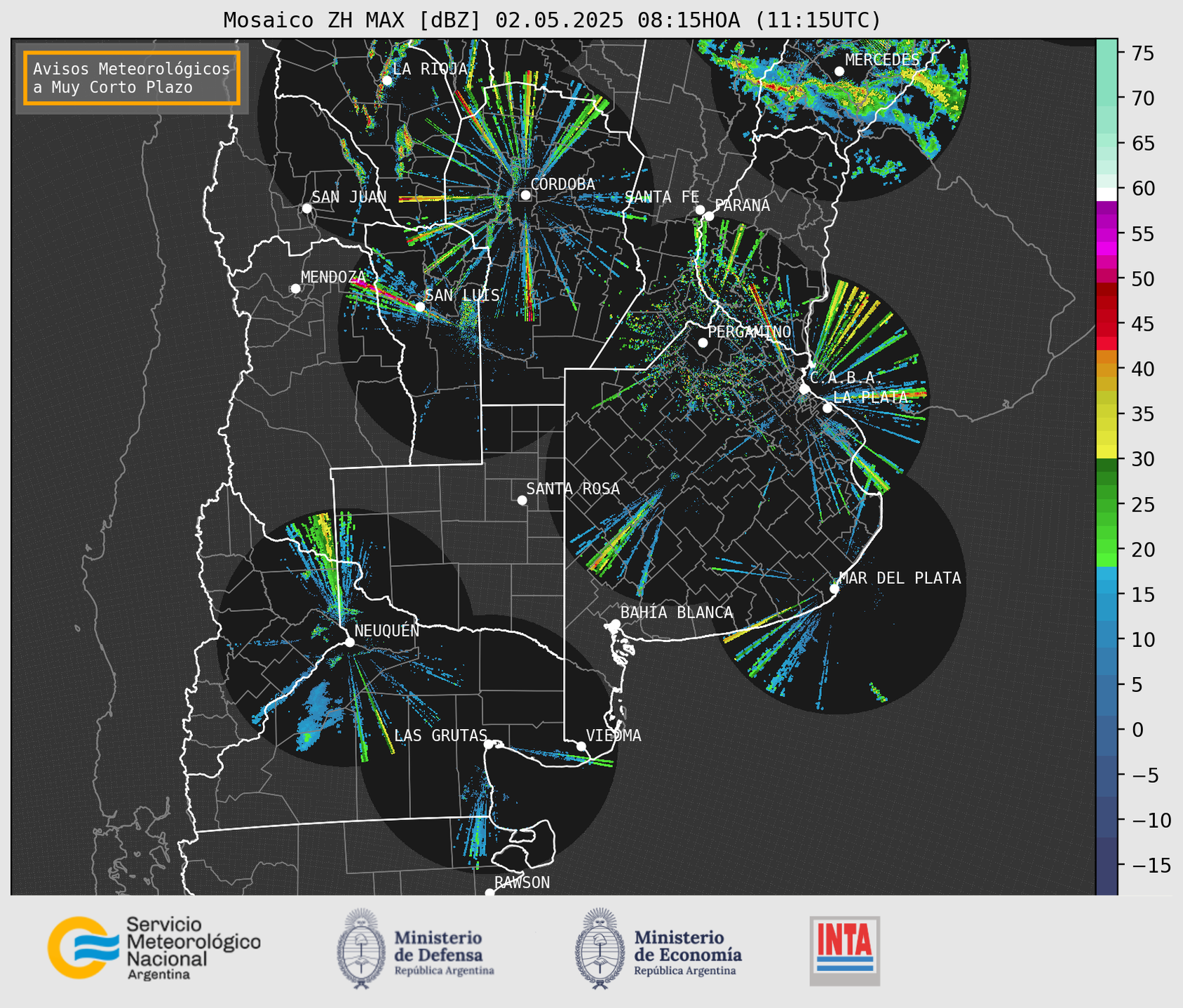Click the PARANA city marker dot
Screen dimensions: 1183x1008
(x=709, y=216)
